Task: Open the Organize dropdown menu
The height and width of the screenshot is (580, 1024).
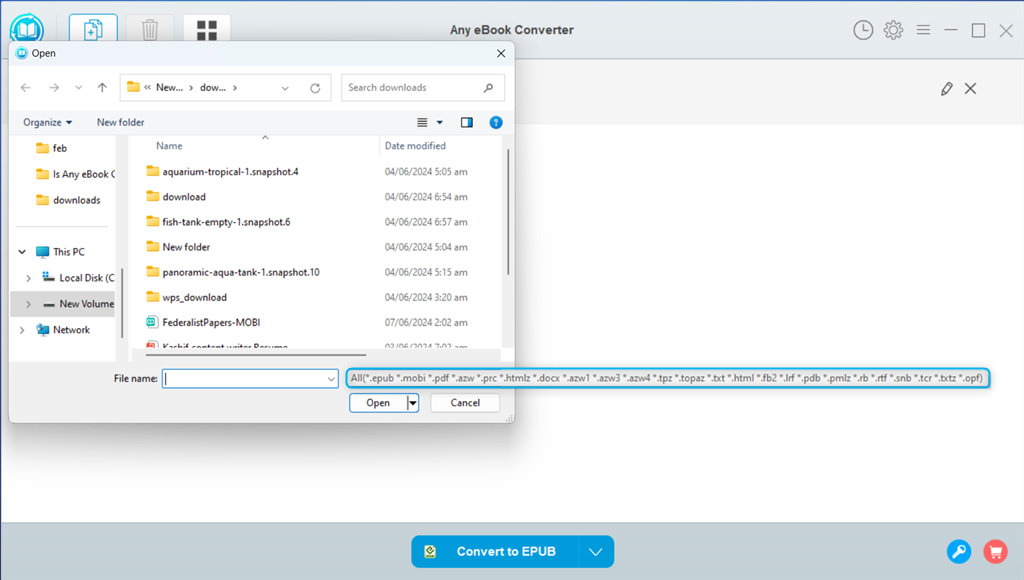Action: click(x=47, y=122)
